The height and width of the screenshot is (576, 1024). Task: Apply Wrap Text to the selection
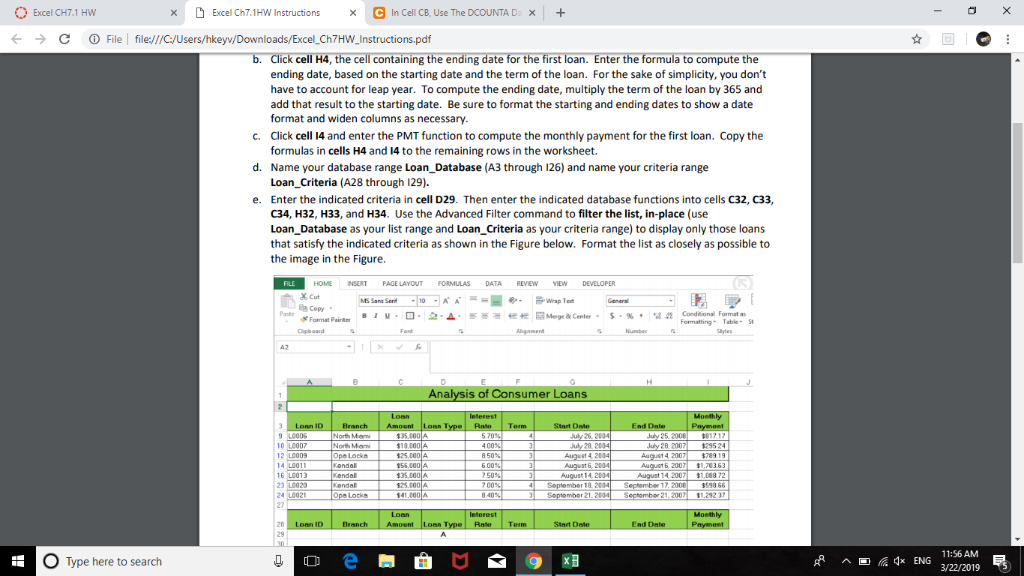(x=559, y=301)
